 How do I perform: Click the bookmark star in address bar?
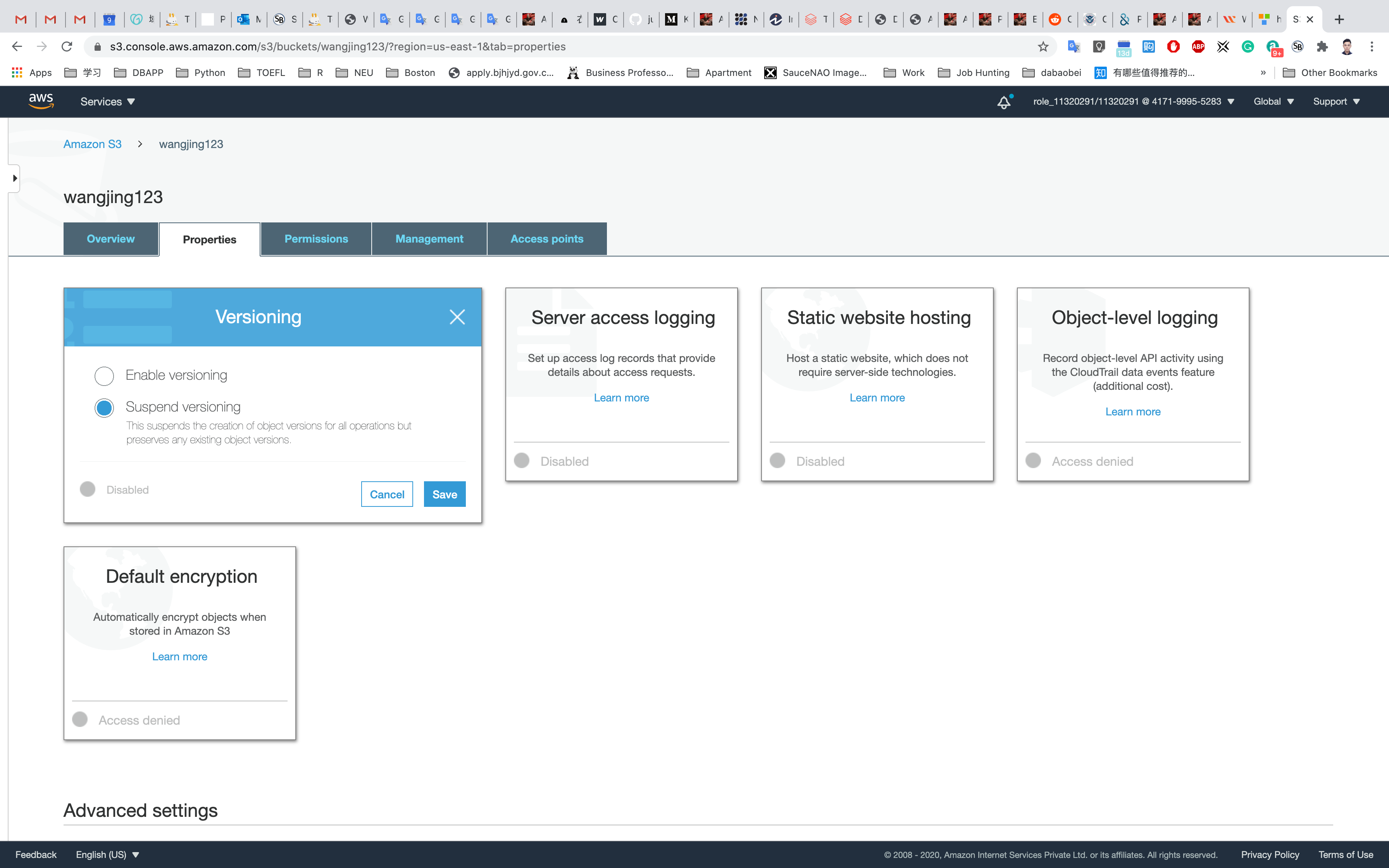point(1043,46)
